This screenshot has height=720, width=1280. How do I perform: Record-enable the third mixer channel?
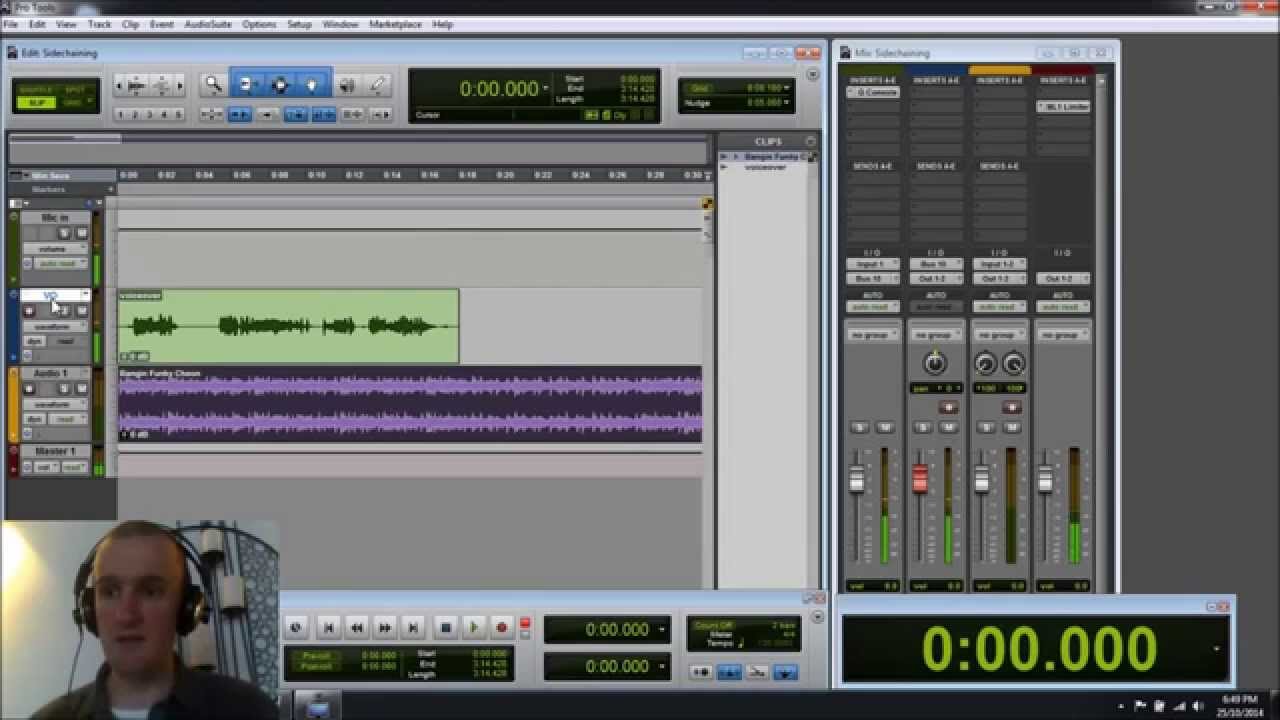1012,408
